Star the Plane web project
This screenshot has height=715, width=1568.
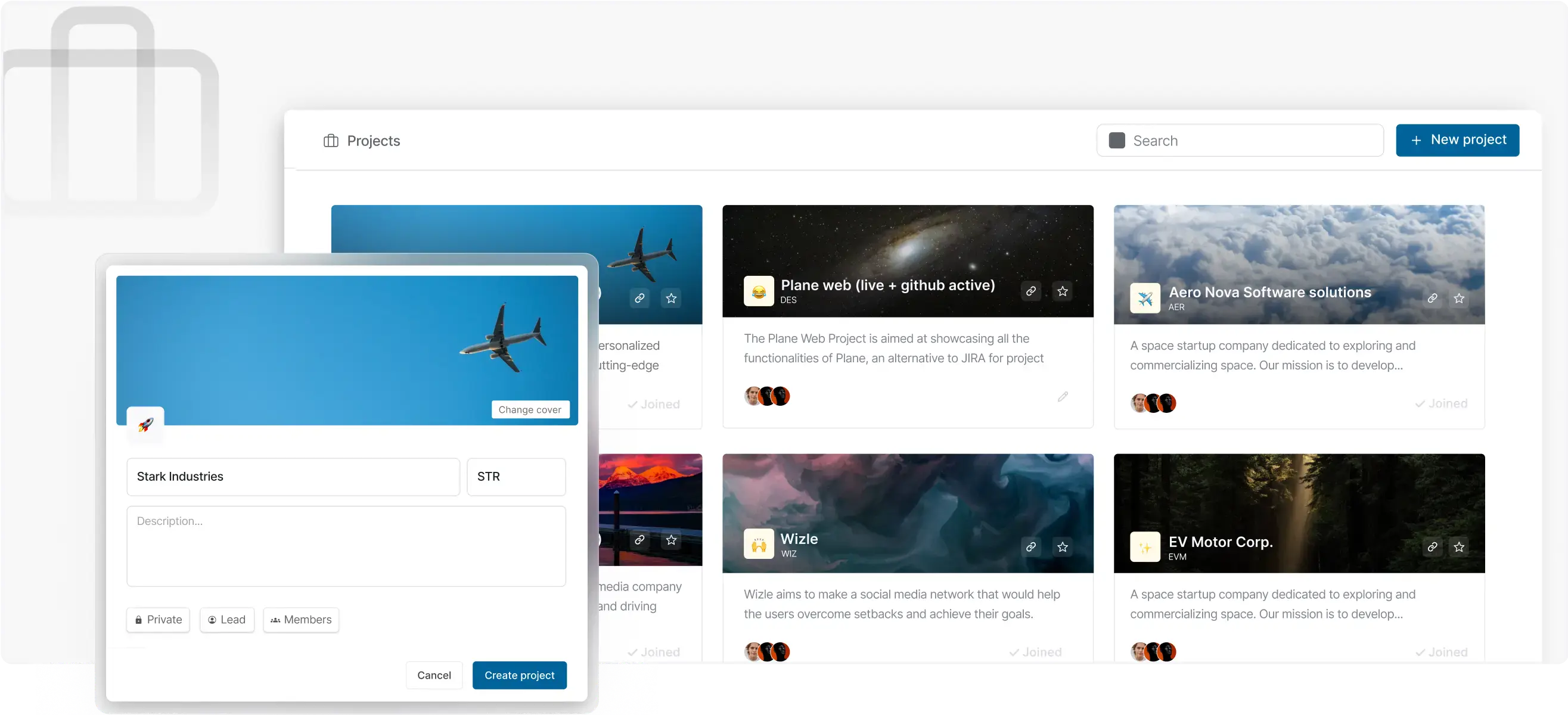(1062, 291)
